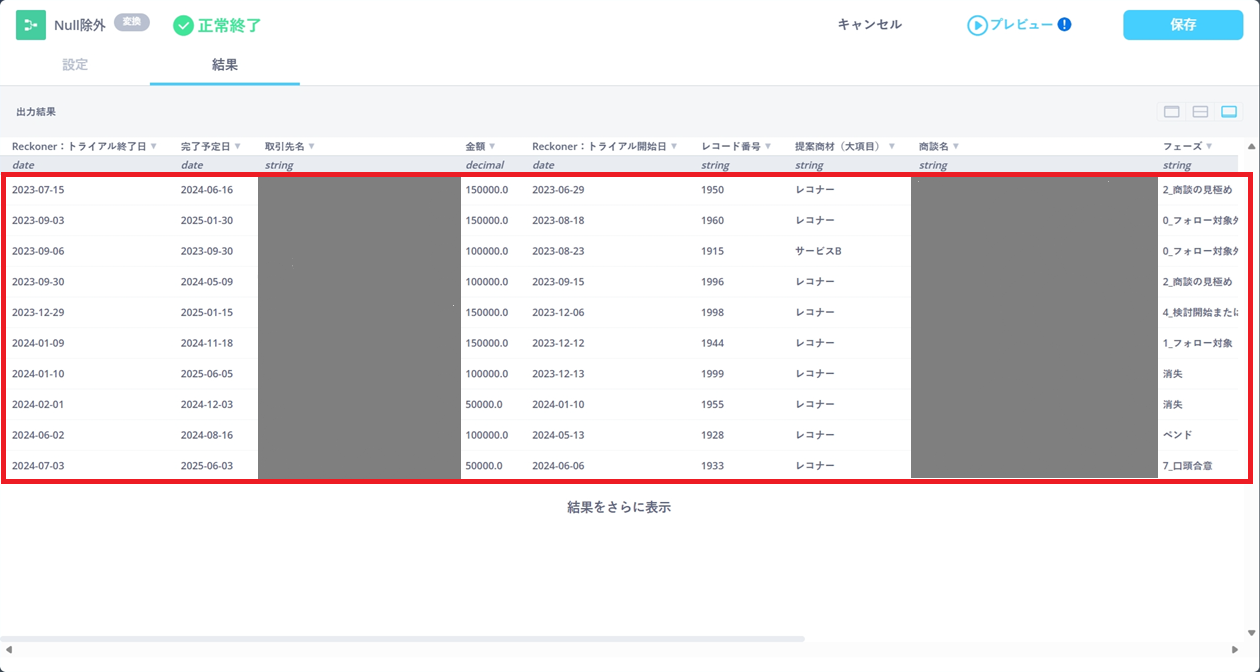Select the split panel layout icon

(x=1201, y=112)
